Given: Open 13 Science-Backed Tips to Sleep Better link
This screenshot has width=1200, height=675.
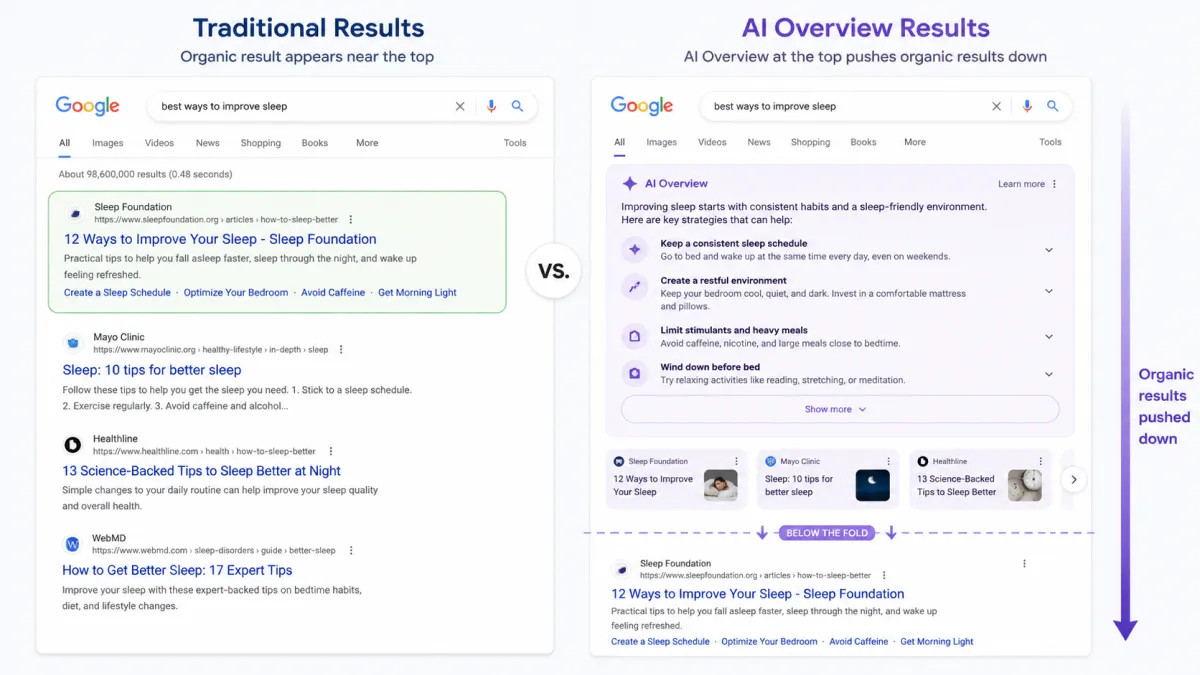Looking at the screenshot, I should (201, 471).
